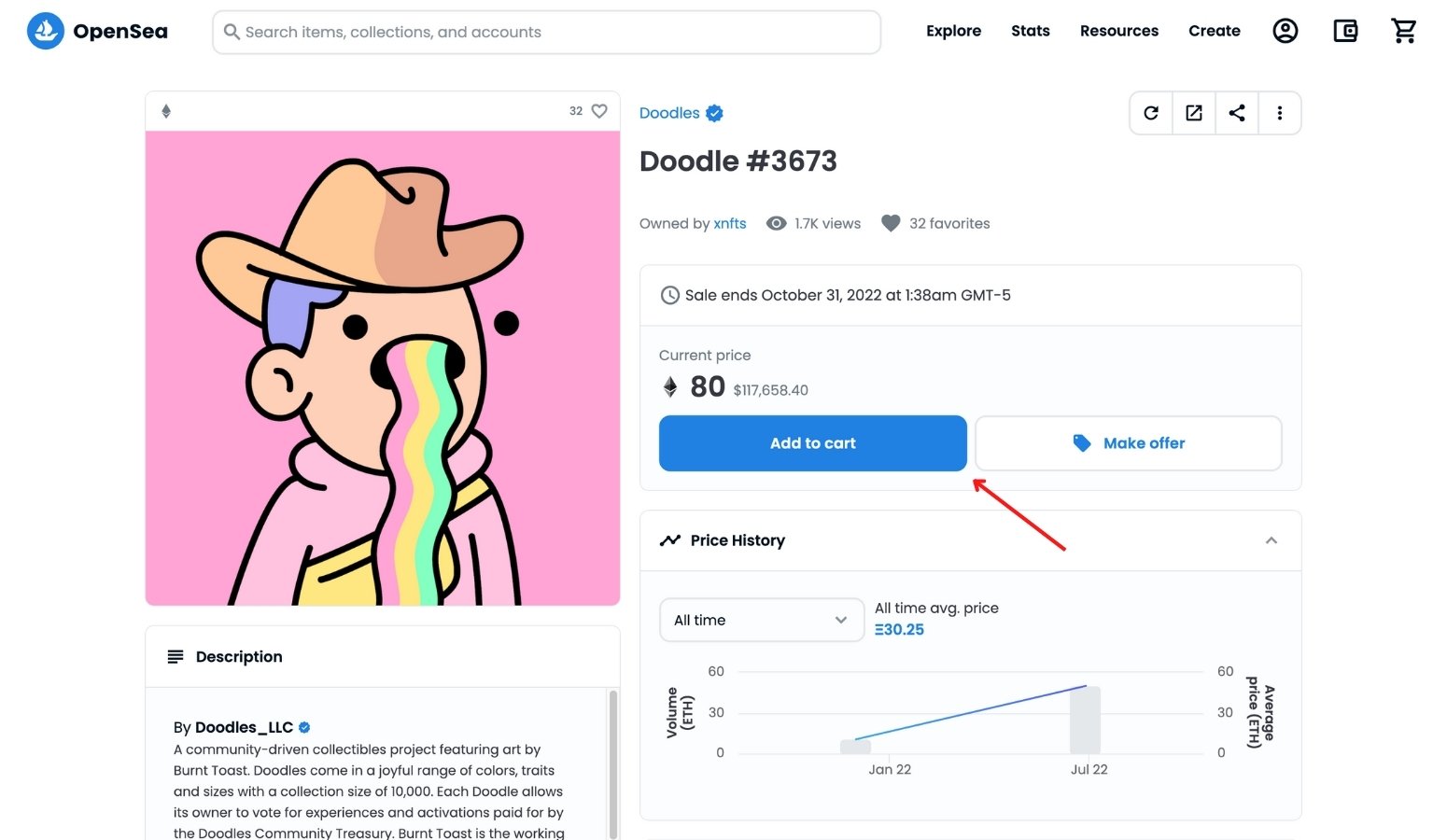Open the three-dot more options menu
Screen dimensions: 1447x840
coord(1280,113)
